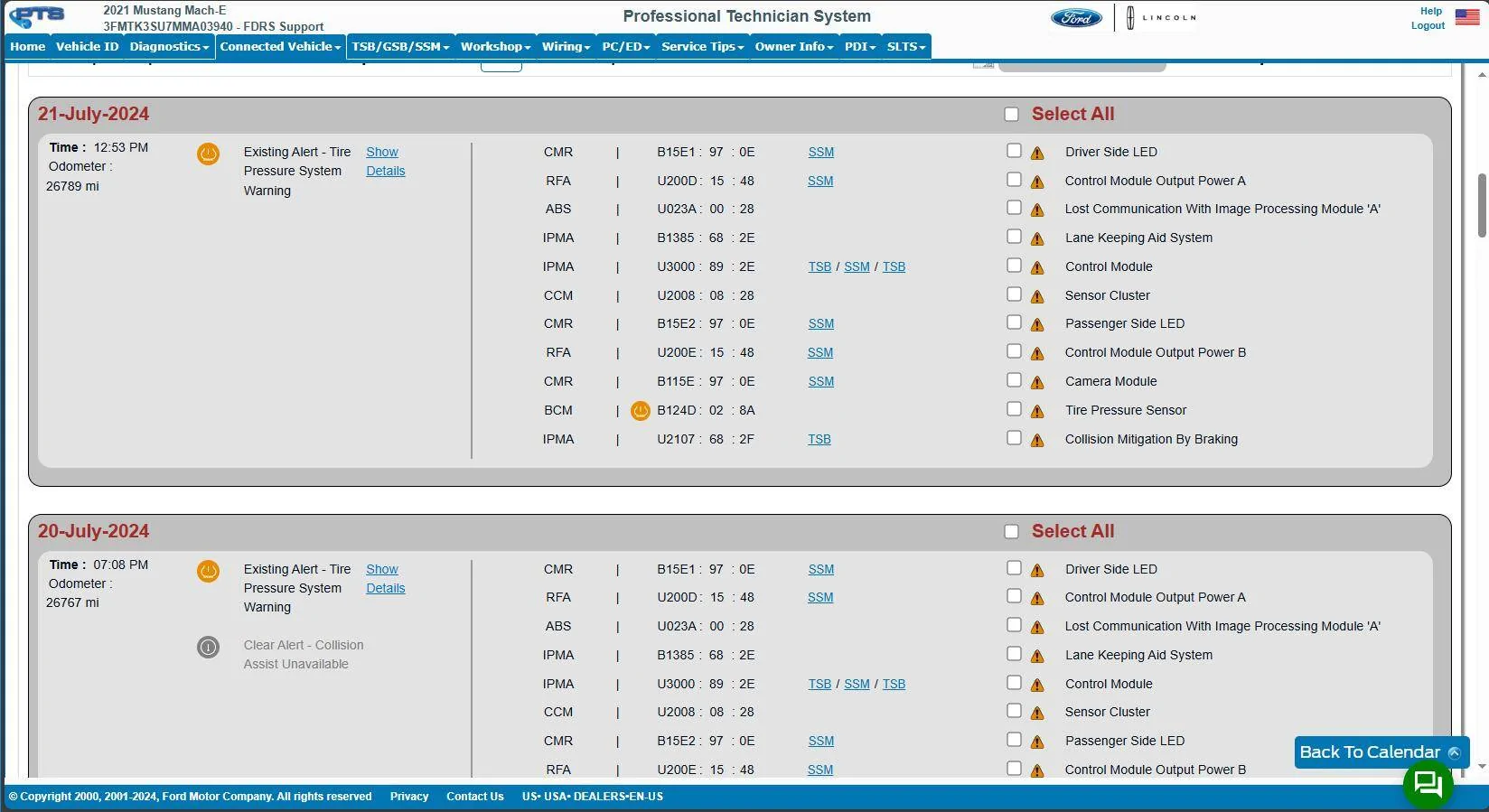Click the Back To Calendar button
The width and height of the screenshot is (1489, 812).
tap(1381, 752)
